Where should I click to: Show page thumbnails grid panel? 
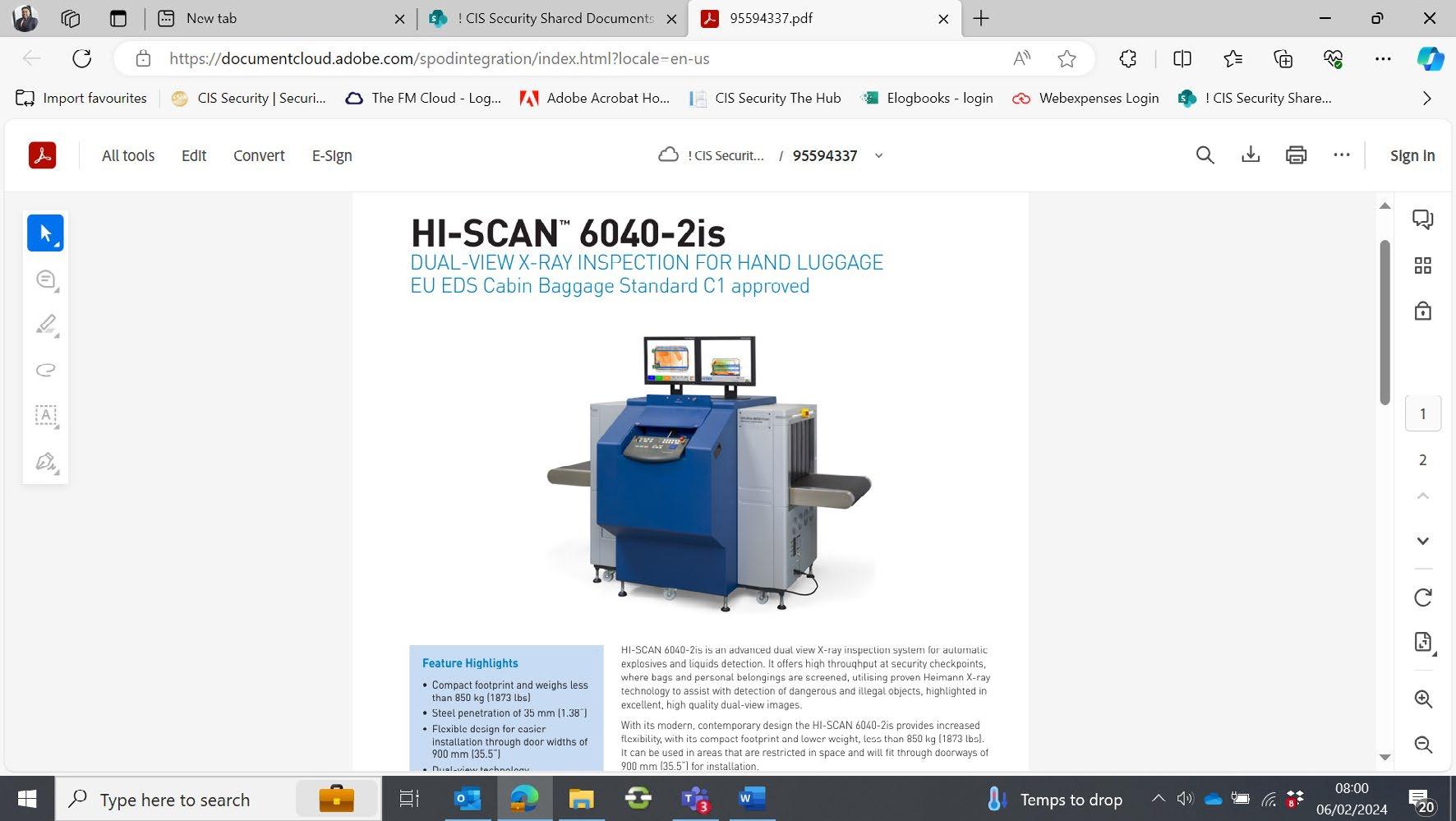point(1423,265)
